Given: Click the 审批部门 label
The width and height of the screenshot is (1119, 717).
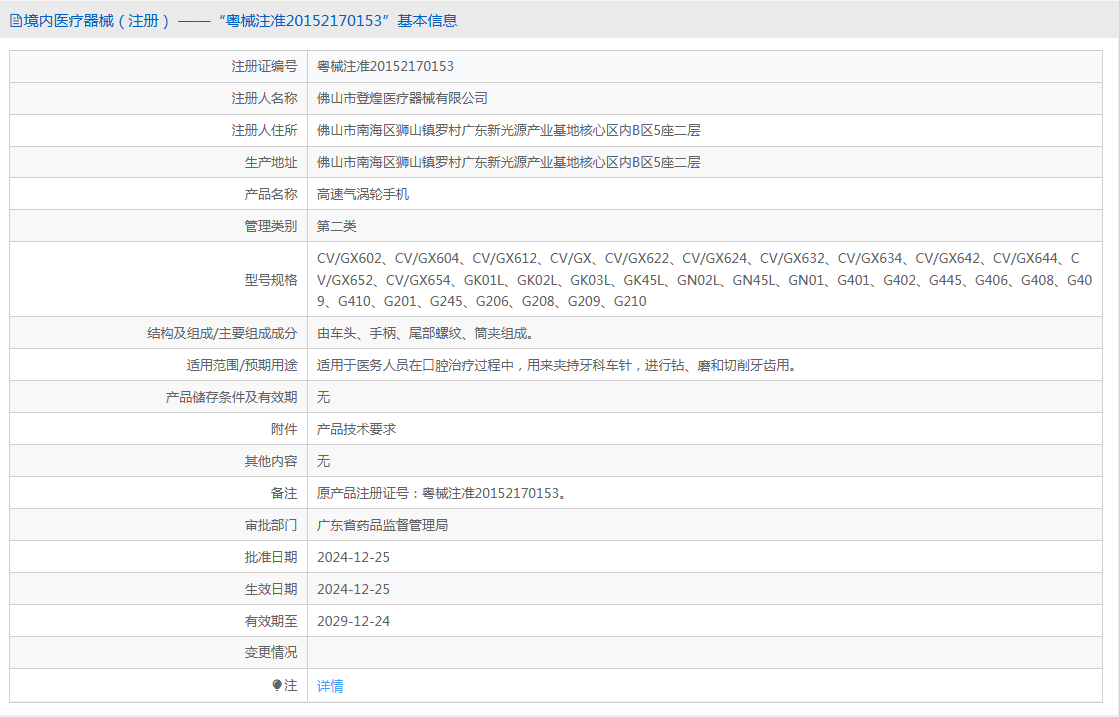Looking at the screenshot, I should 270,526.
